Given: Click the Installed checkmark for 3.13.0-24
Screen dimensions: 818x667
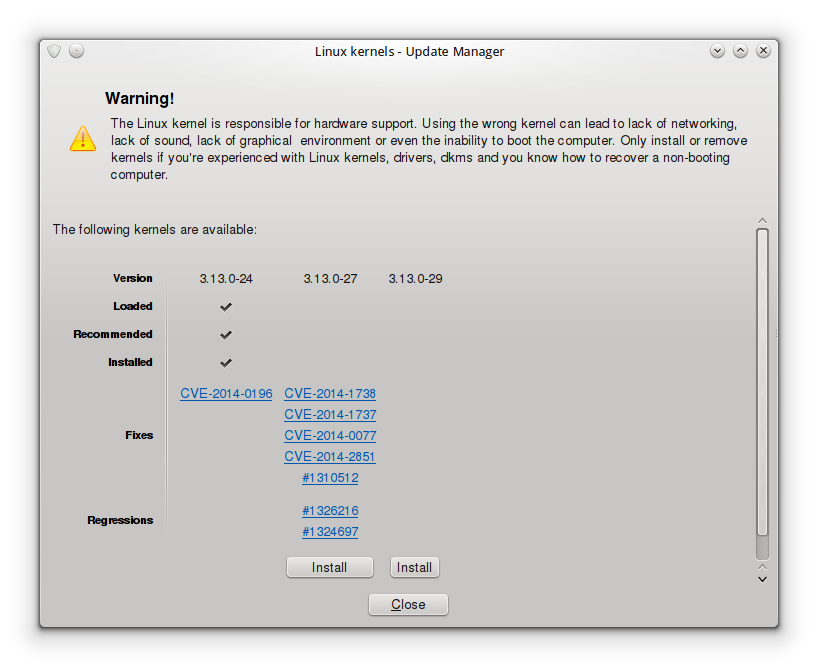Looking at the screenshot, I should pos(226,362).
